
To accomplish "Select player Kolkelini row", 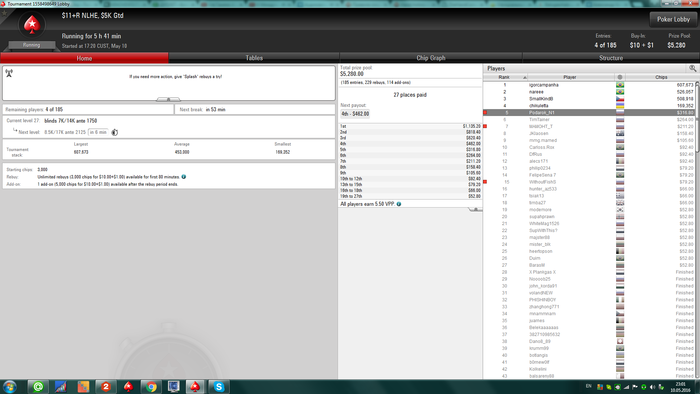I will (589, 369).
